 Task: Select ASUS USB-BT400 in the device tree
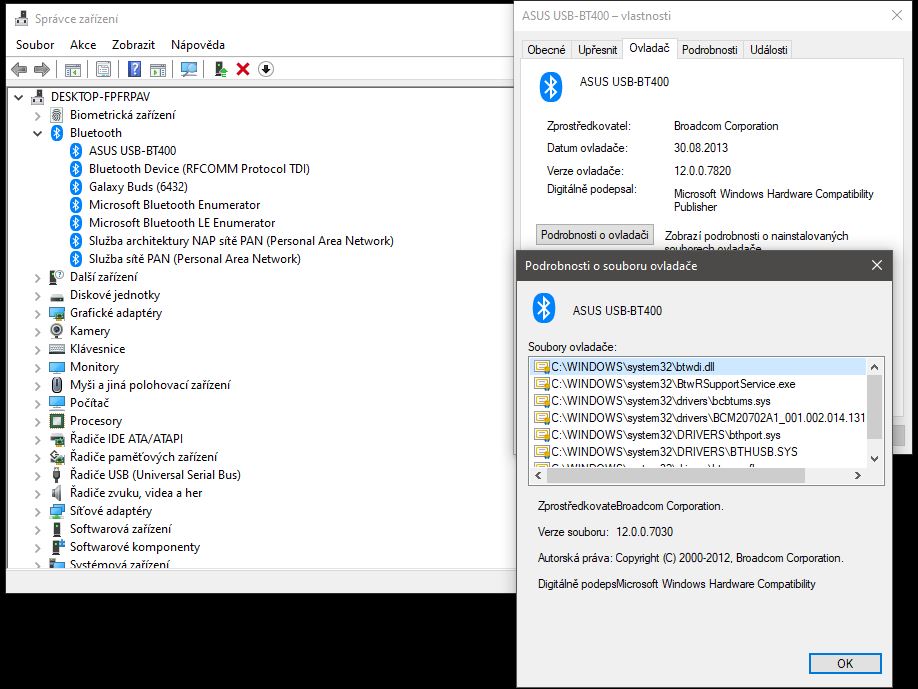132,151
